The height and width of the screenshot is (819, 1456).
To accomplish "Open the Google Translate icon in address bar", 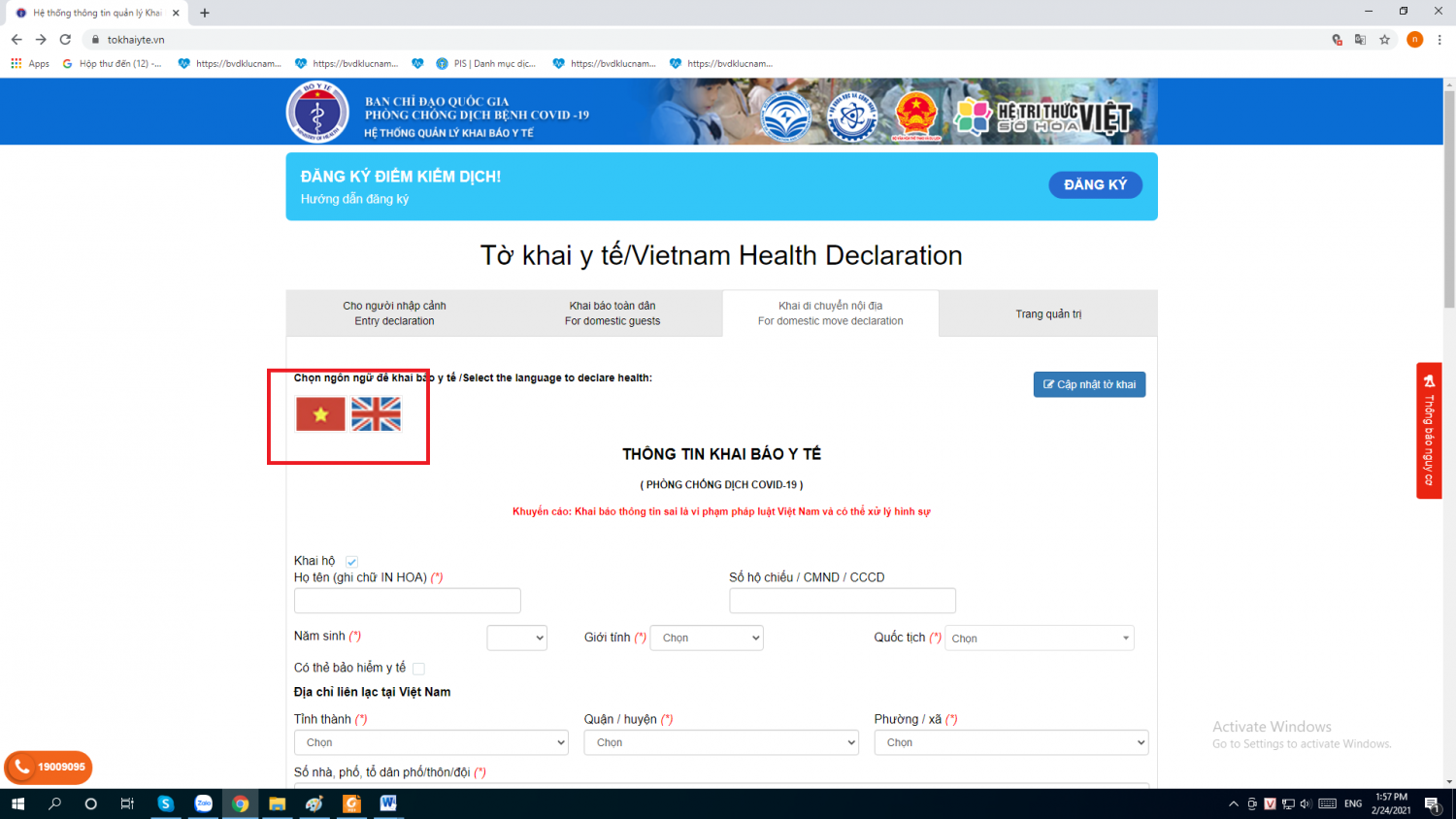I will coord(1360,40).
